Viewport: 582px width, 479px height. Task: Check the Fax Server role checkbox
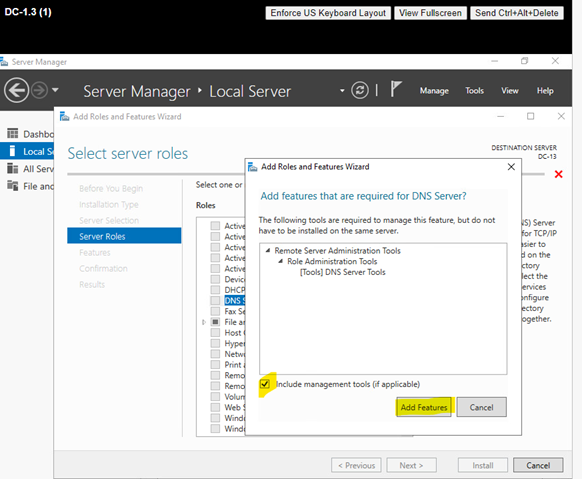pos(215,311)
